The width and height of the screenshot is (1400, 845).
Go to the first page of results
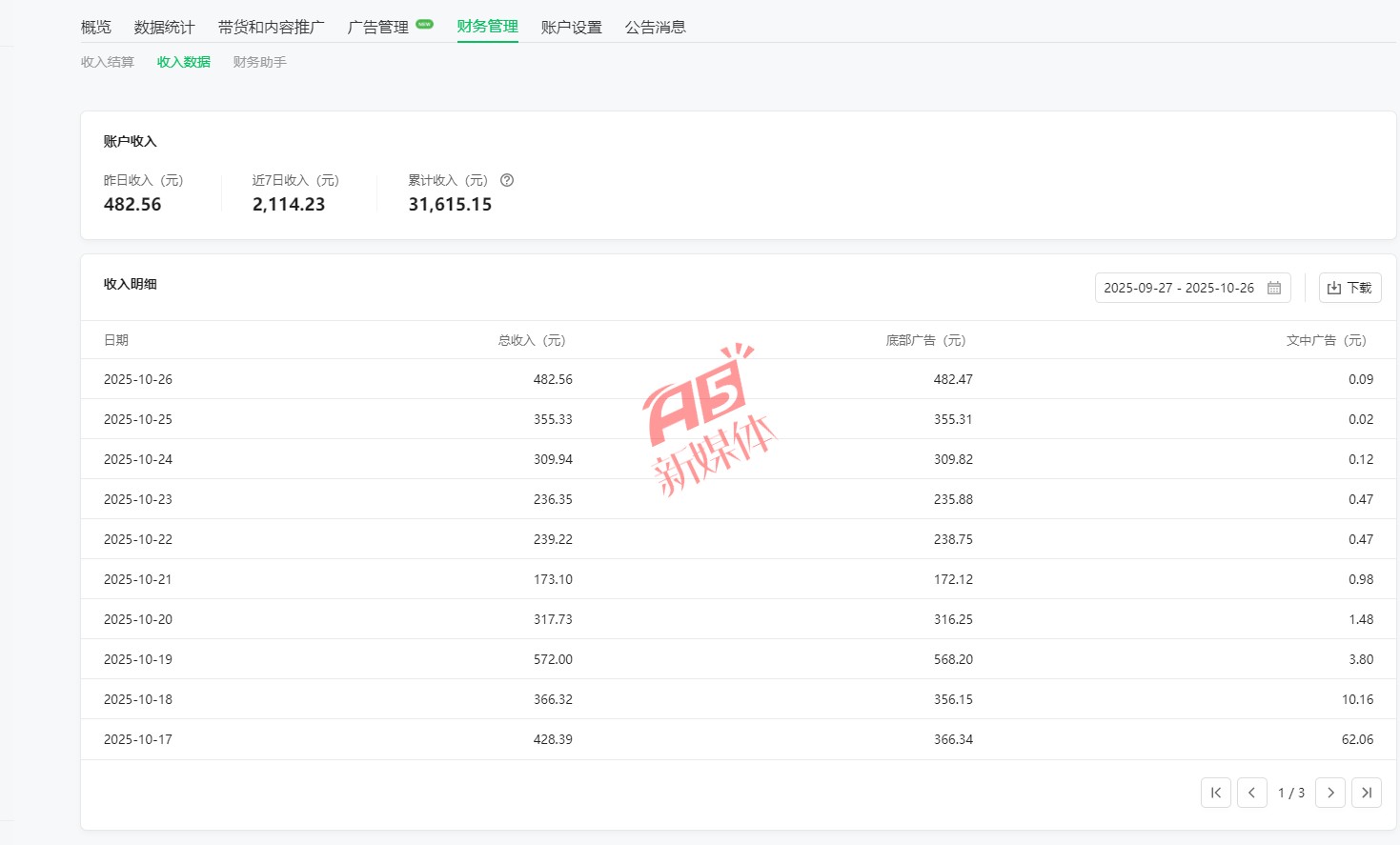tap(1215, 793)
